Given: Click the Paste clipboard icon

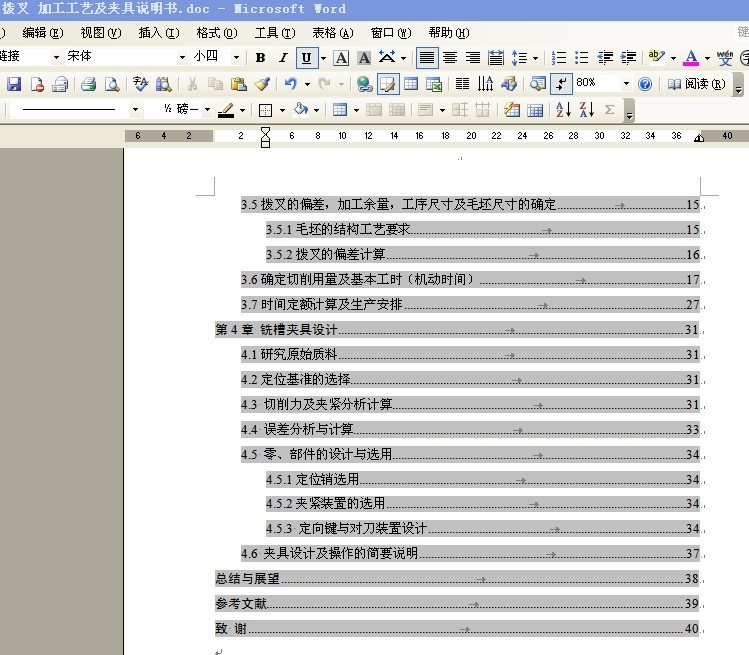Looking at the screenshot, I should coord(238,84).
